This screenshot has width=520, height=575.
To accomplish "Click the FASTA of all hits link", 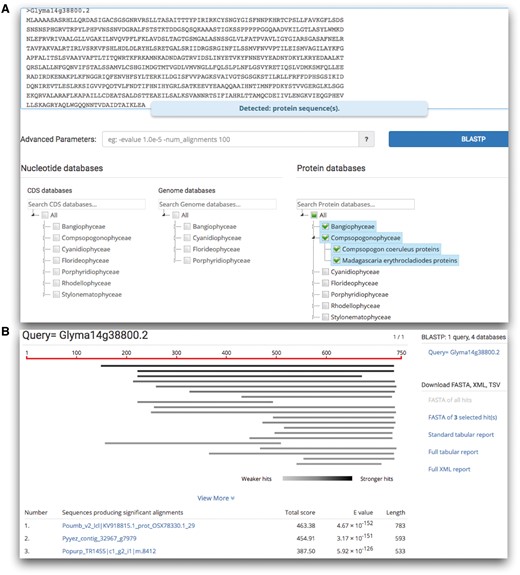I will [450, 400].
